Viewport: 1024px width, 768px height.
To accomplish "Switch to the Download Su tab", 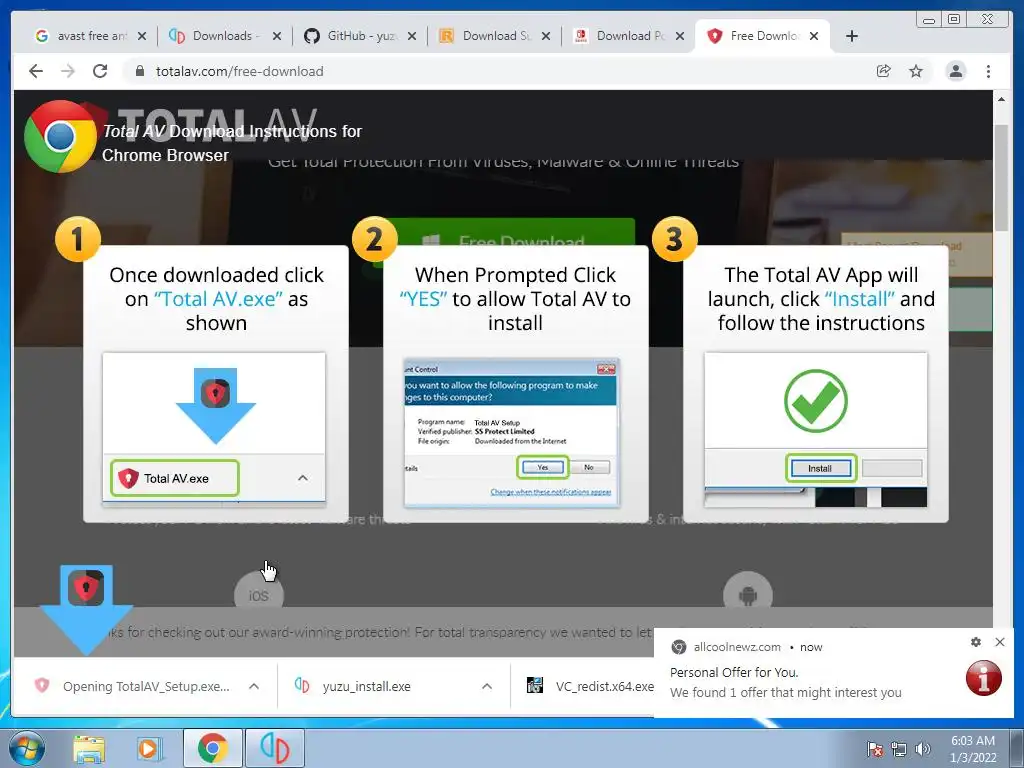I will (493, 36).
